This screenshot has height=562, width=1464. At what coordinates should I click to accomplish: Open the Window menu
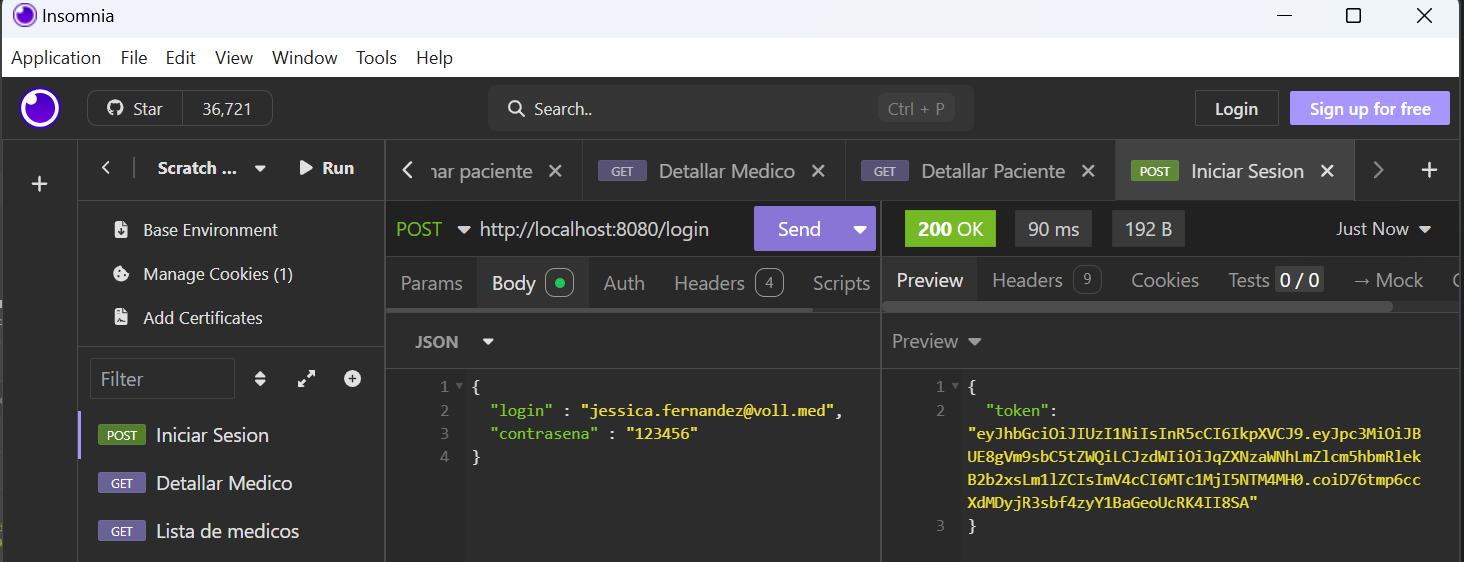point(305,58)
